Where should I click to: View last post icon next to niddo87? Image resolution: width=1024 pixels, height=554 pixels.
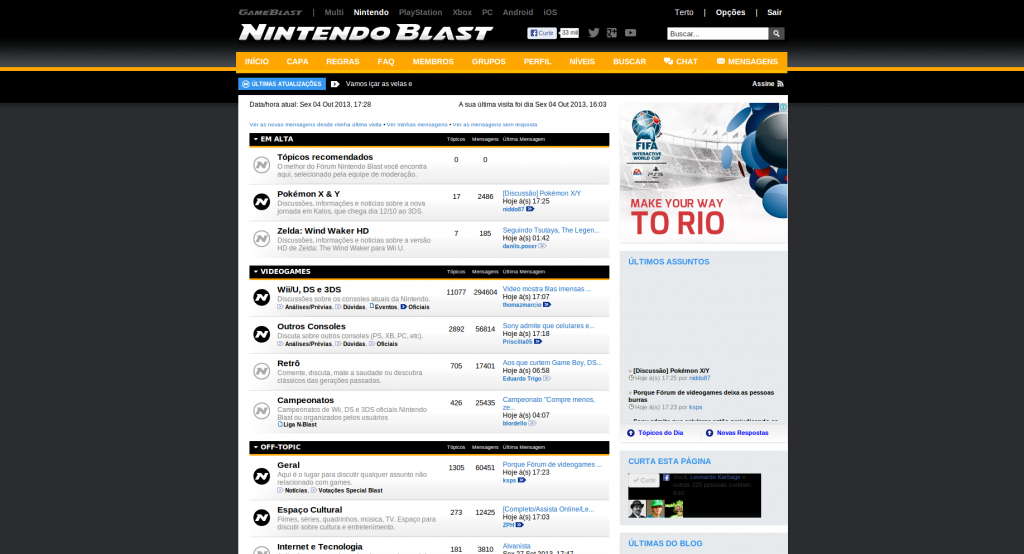tap(530, 209)
